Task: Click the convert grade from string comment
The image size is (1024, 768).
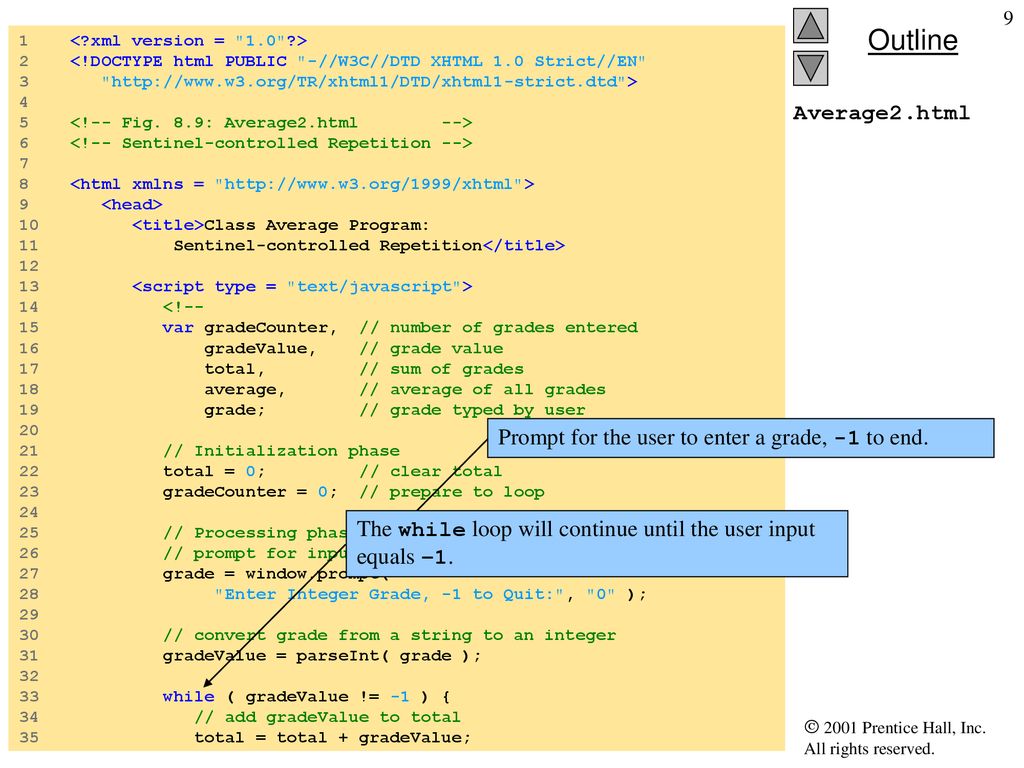Action: point(389,635)
